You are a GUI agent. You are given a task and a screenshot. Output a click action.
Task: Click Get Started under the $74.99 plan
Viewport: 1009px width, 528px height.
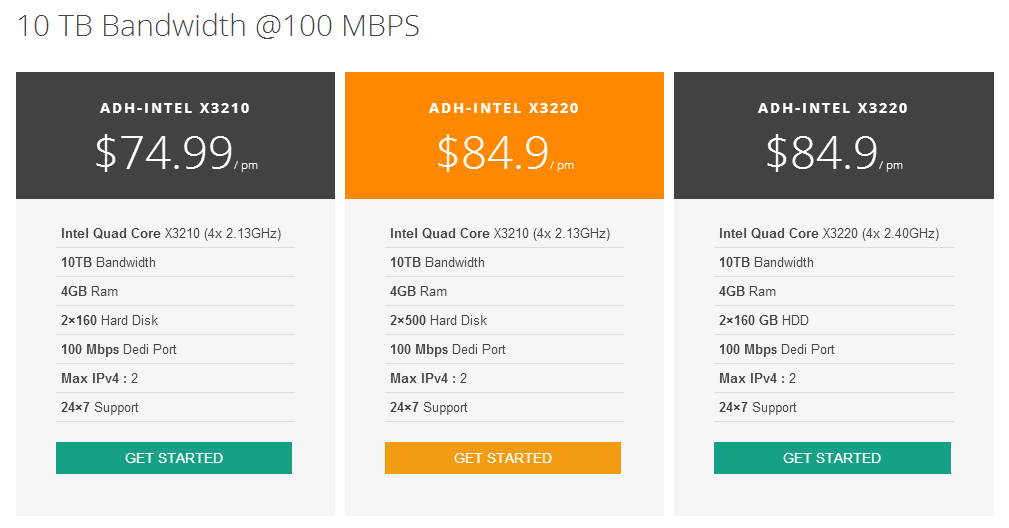click(x=174, y=458)
